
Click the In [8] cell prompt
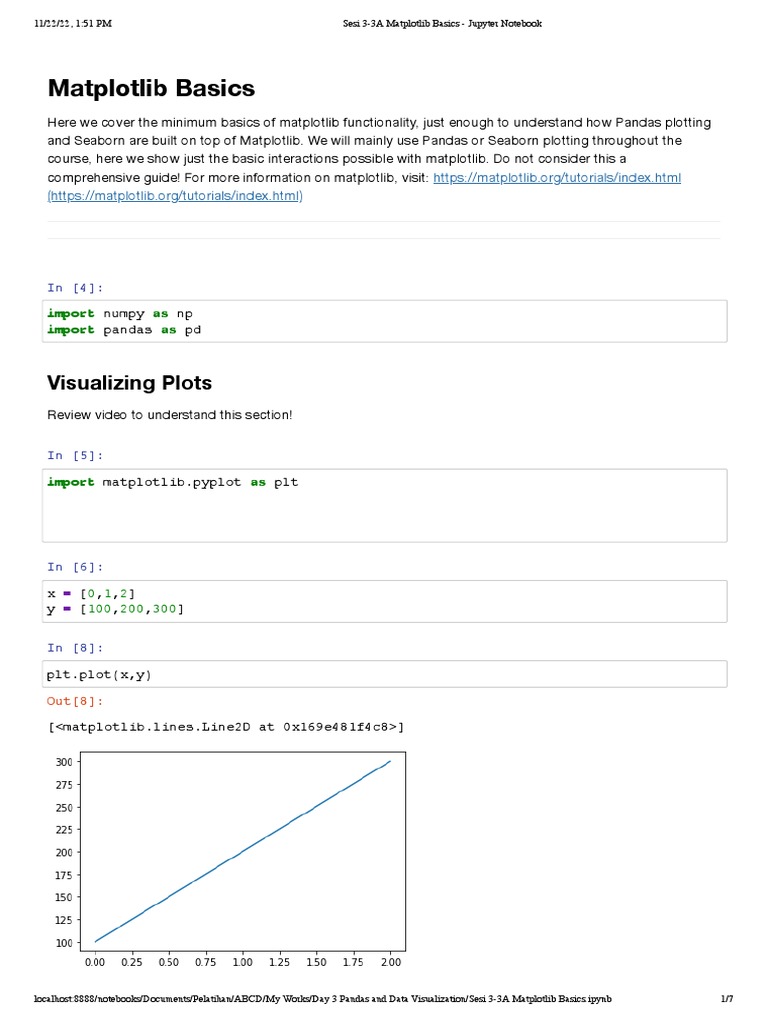(x=75, y=648)
